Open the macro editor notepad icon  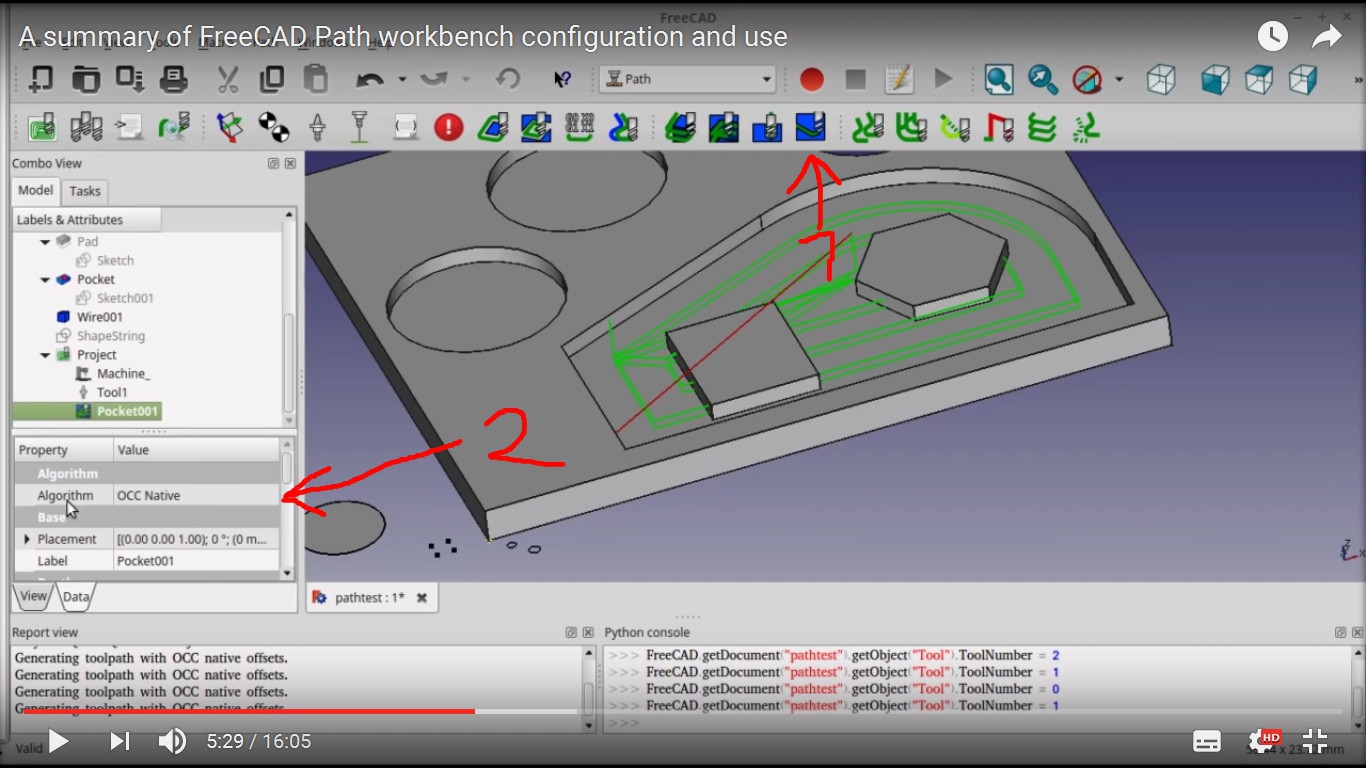tap(899, 79)
